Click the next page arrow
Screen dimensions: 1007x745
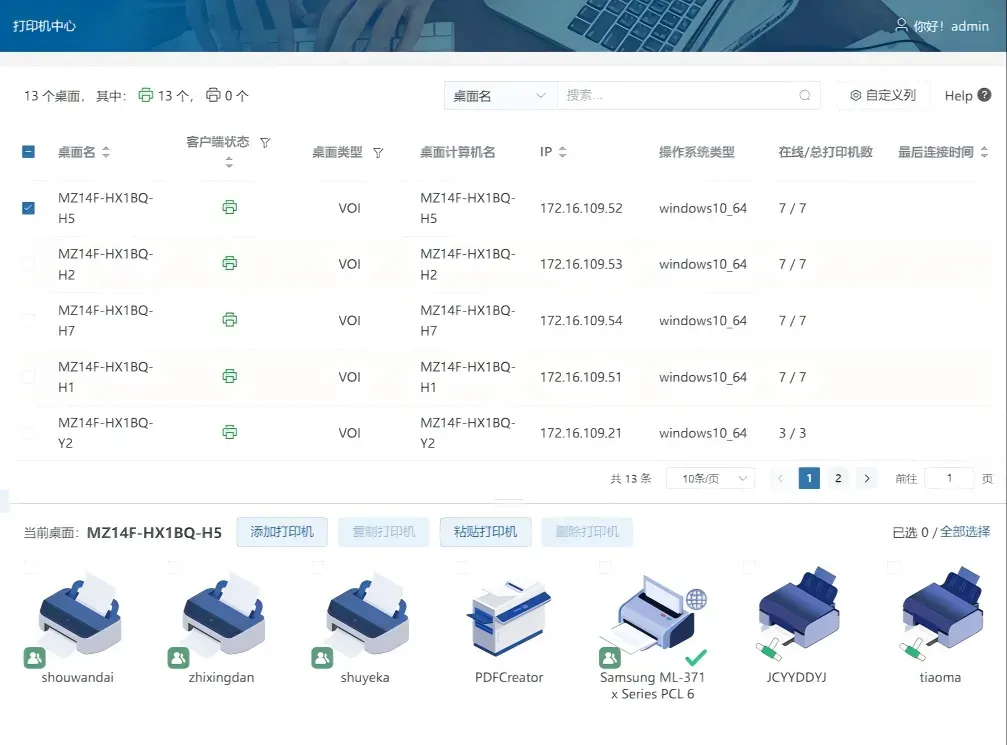point(867,478)
